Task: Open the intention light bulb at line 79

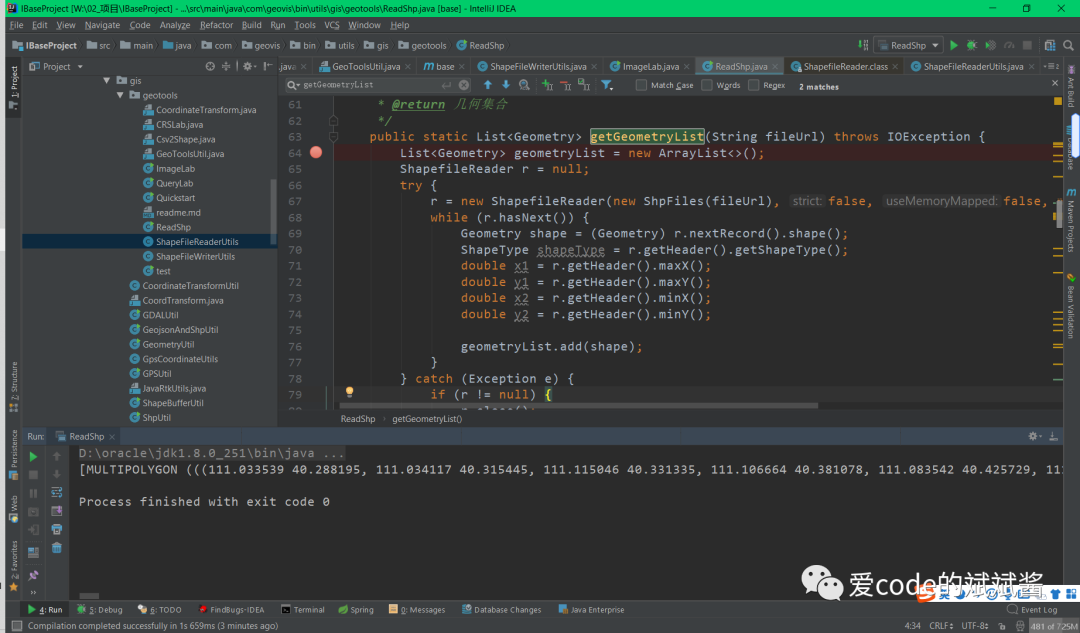Action: [349, 392]
